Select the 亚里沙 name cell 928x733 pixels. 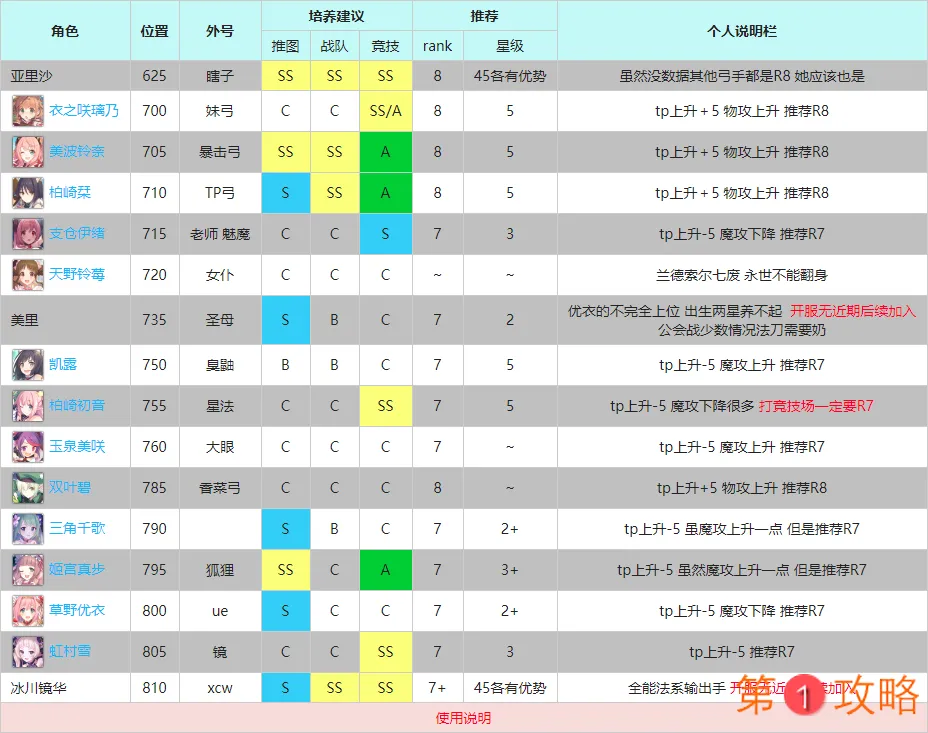[x=65, y=76]
